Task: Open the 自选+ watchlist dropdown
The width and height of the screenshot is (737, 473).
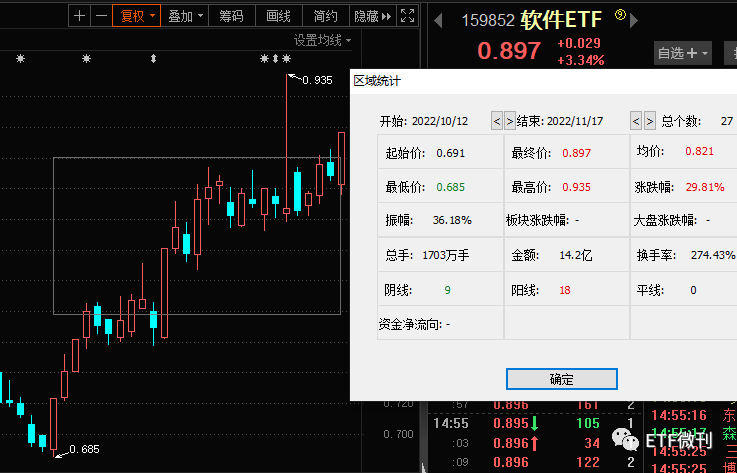Action: coord(682,53)
